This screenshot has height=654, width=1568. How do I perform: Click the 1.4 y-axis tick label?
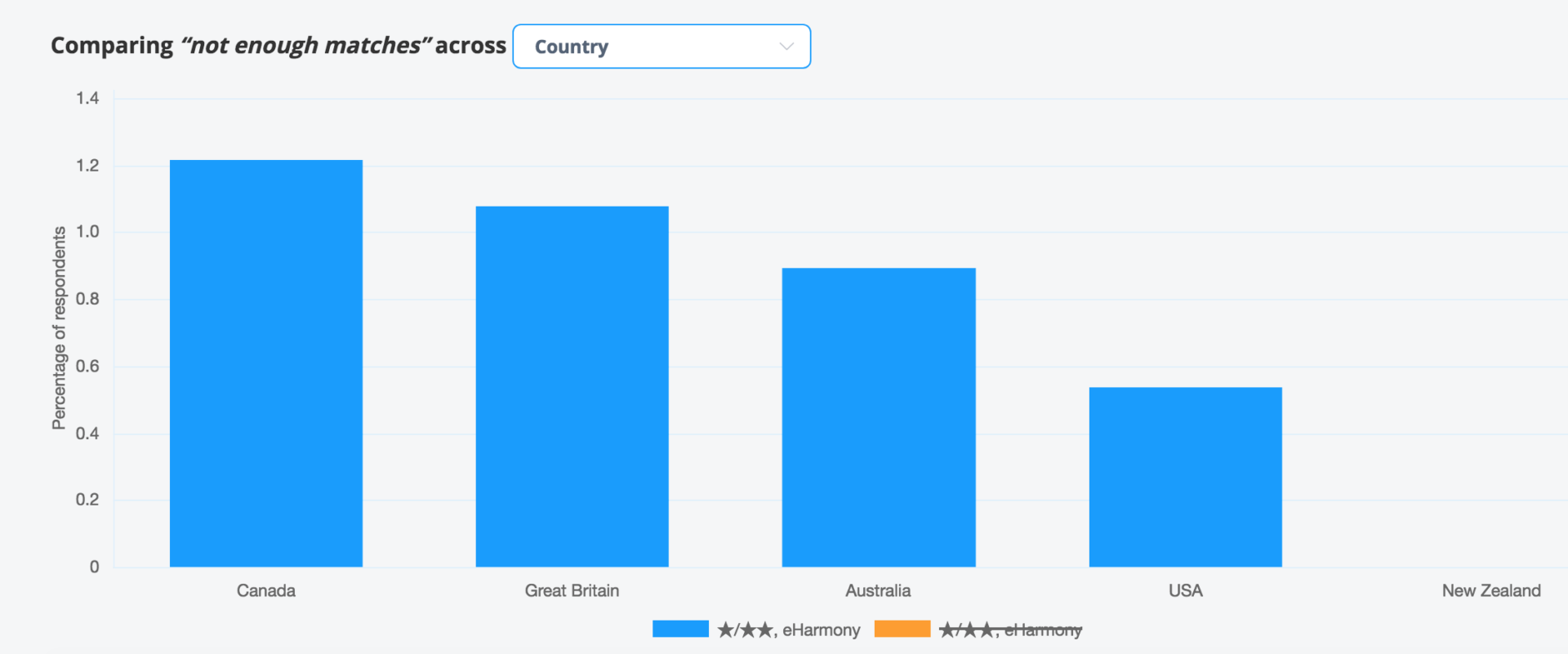click(87, 98)
